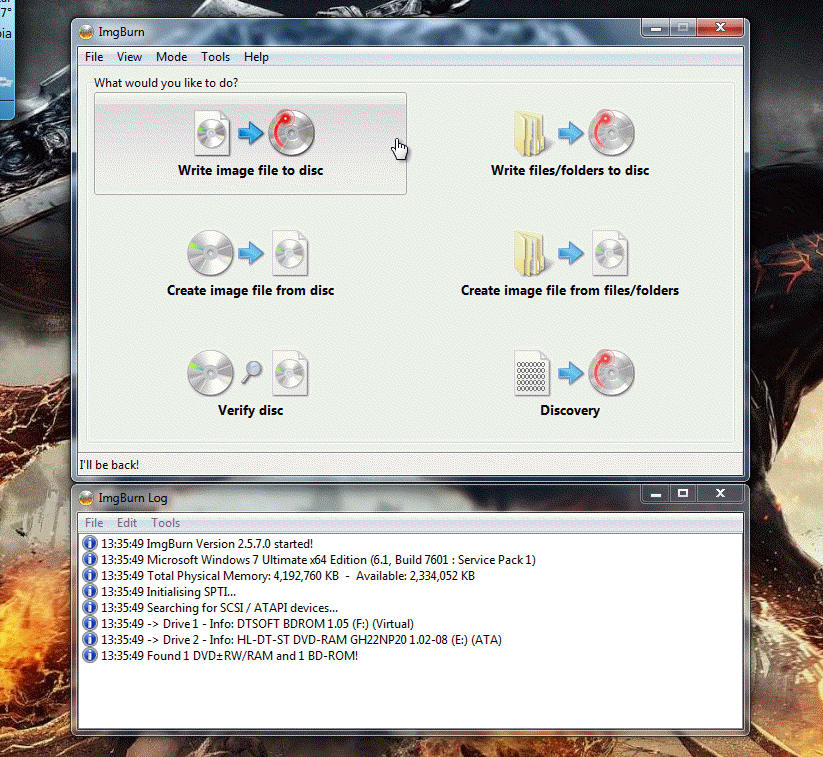Click the folder icon in Create image file from files/folders
The image size is (823, 757).
531,254
